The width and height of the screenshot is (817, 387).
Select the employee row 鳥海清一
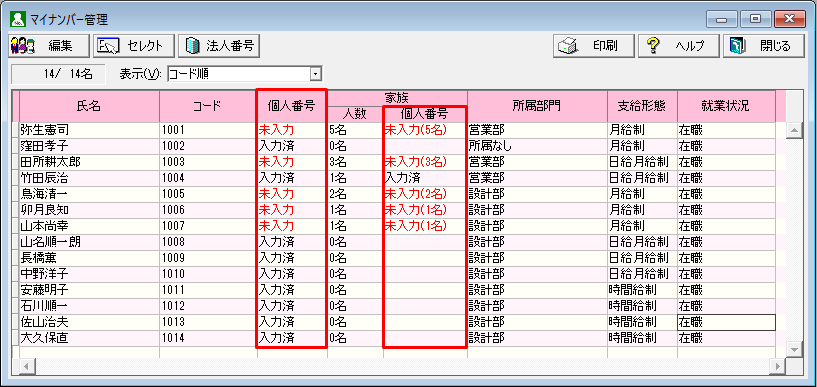[x=398, y=194]
